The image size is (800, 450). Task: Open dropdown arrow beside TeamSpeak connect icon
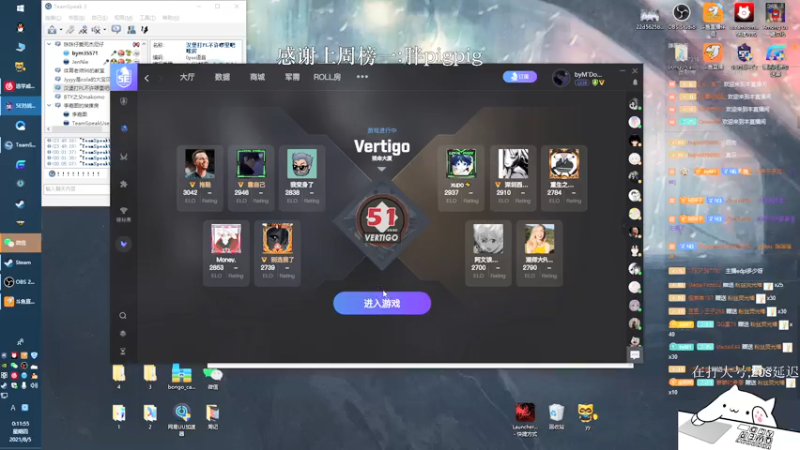click(60, 31)
